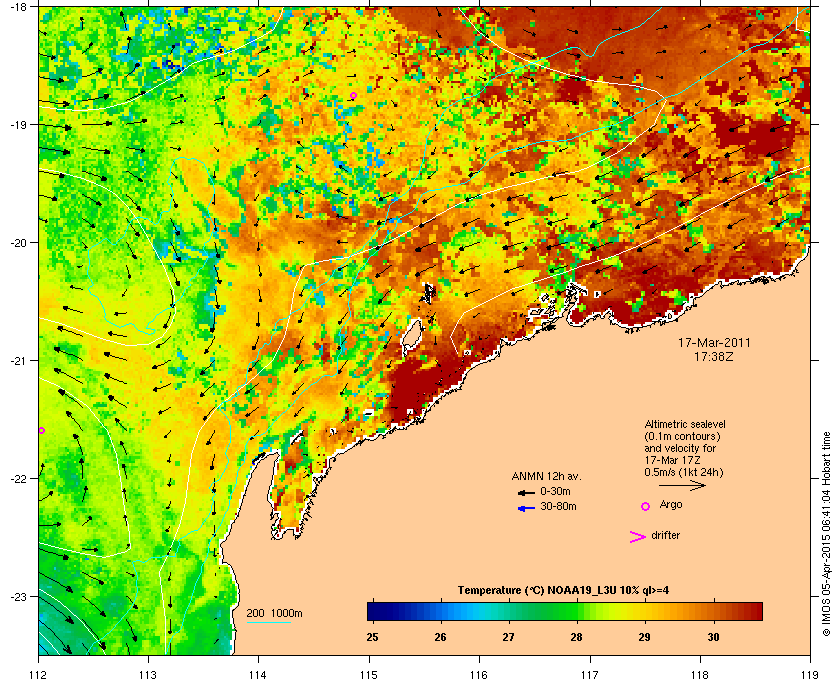Click the Argo float marker at the map's left edge
Screen dimensions: 840x680
(x=41, y=430)
